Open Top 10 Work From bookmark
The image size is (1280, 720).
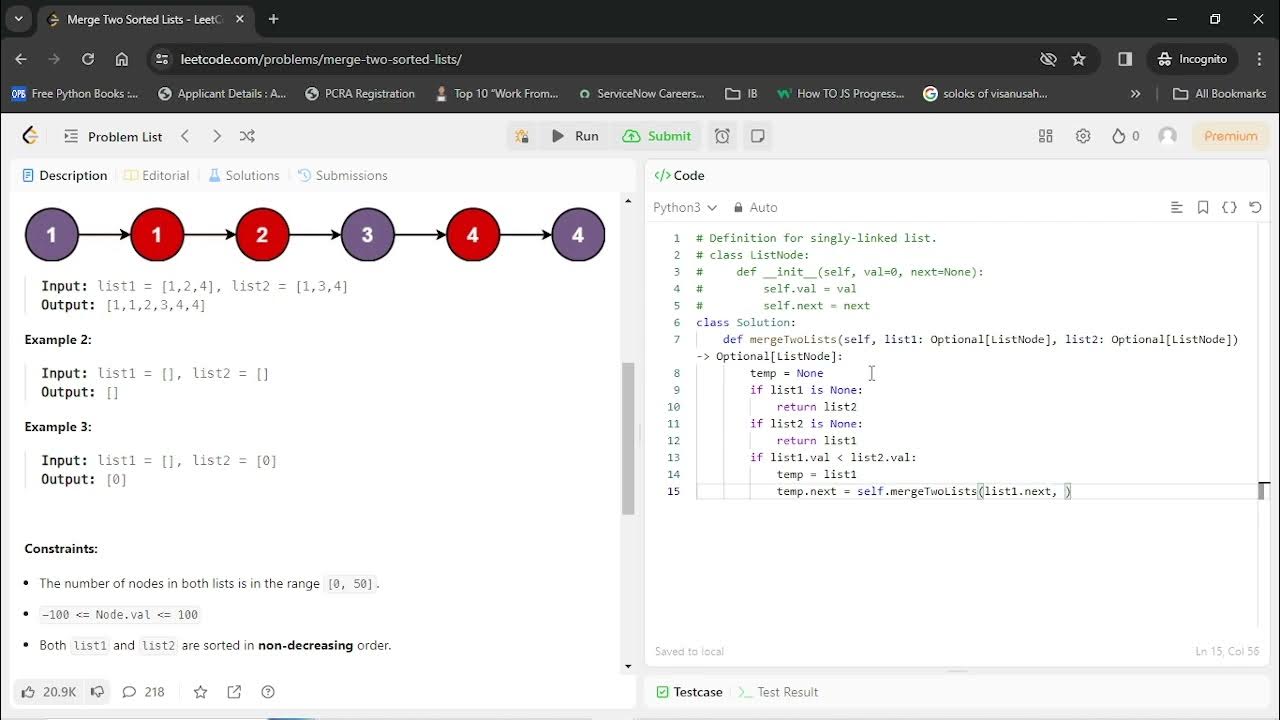pyautogui.click(x=497, y=93)
